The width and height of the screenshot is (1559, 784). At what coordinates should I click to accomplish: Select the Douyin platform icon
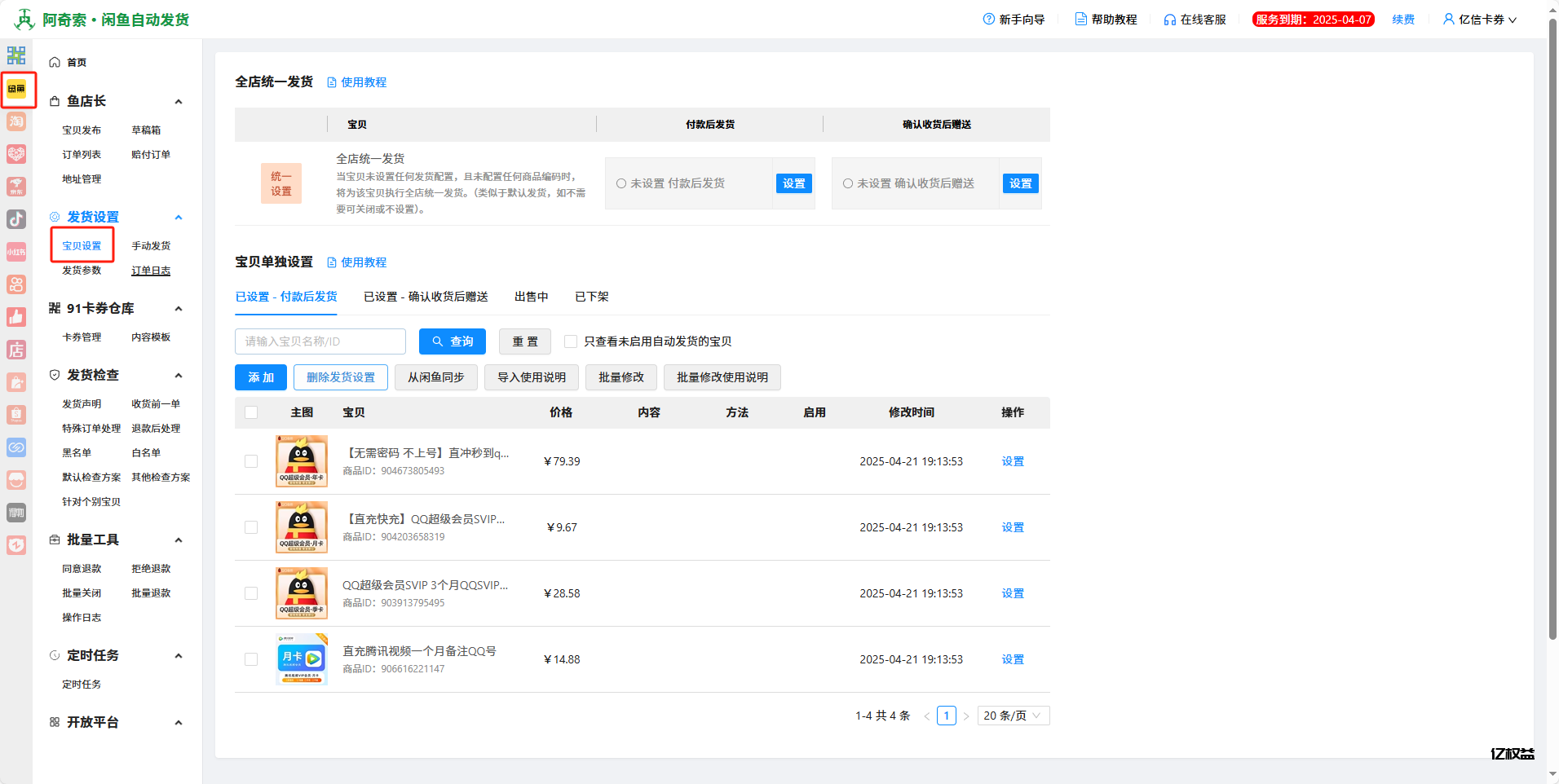tap(16, 219)
